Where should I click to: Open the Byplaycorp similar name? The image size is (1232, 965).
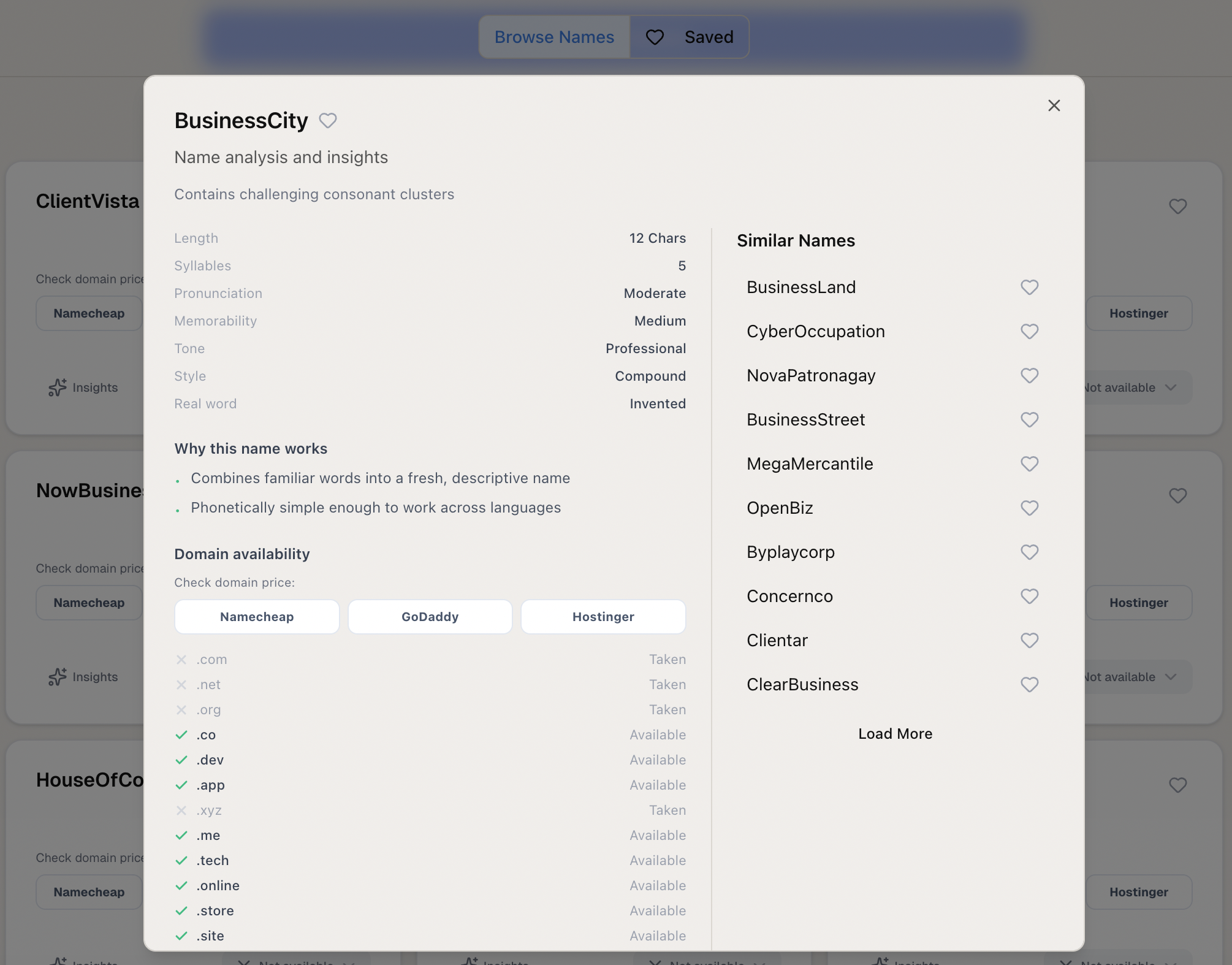(791, 552)
